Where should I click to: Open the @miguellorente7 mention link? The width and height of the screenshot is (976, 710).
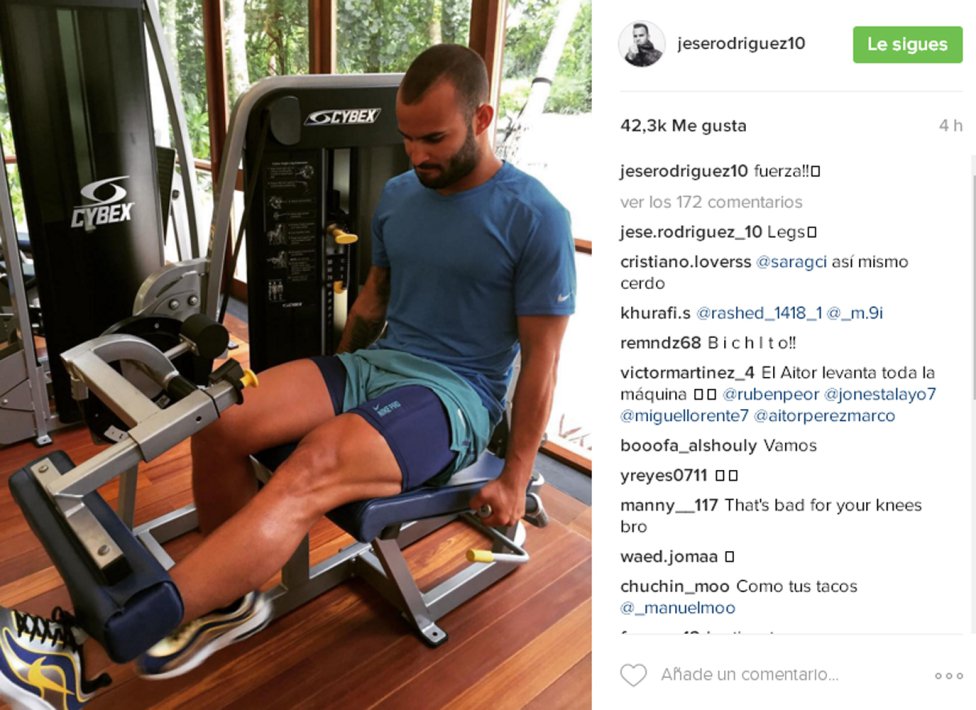click(684, 416)
